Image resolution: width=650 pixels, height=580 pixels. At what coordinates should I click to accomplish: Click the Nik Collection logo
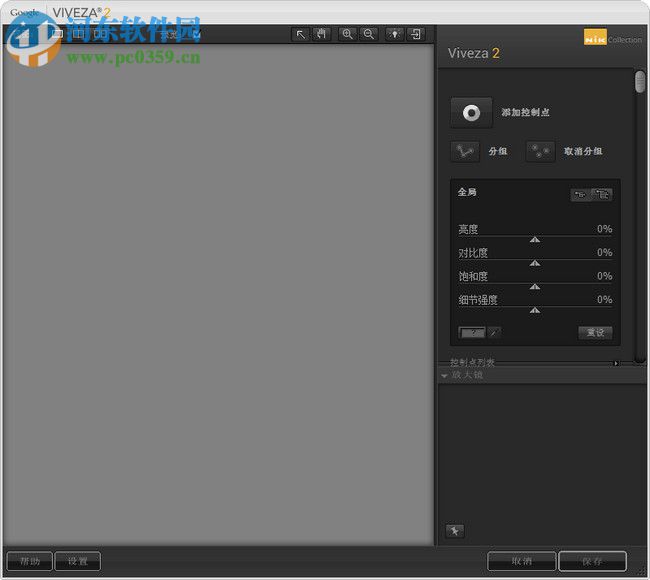[613, 37]
